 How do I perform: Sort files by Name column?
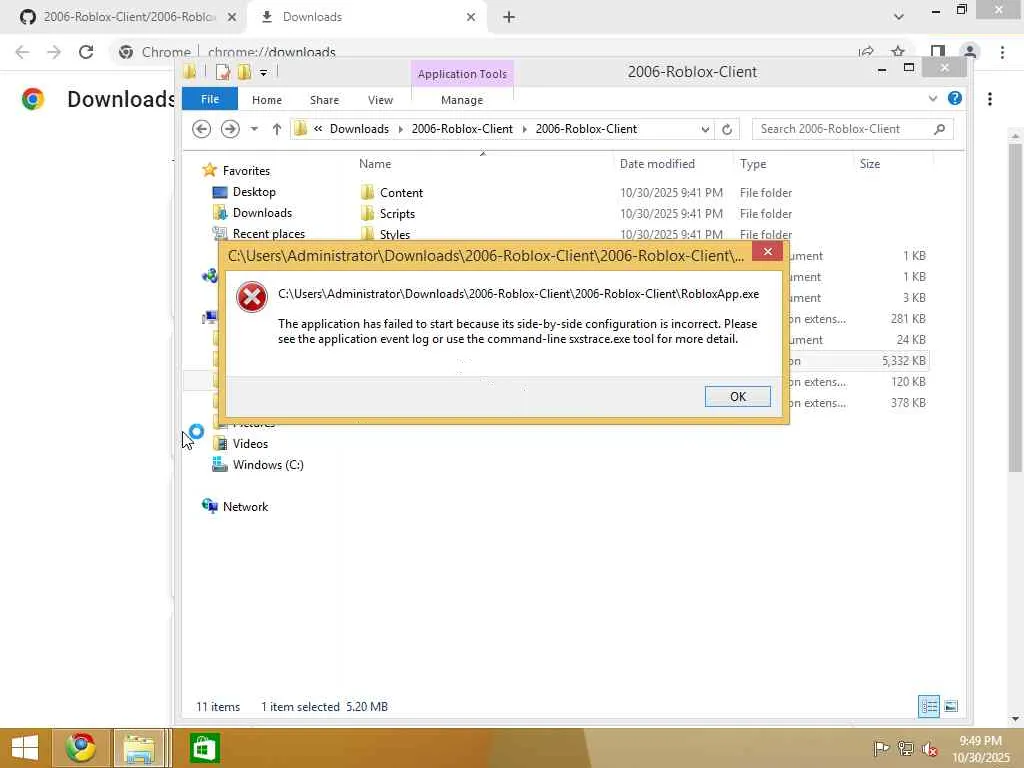pos(375,164)
